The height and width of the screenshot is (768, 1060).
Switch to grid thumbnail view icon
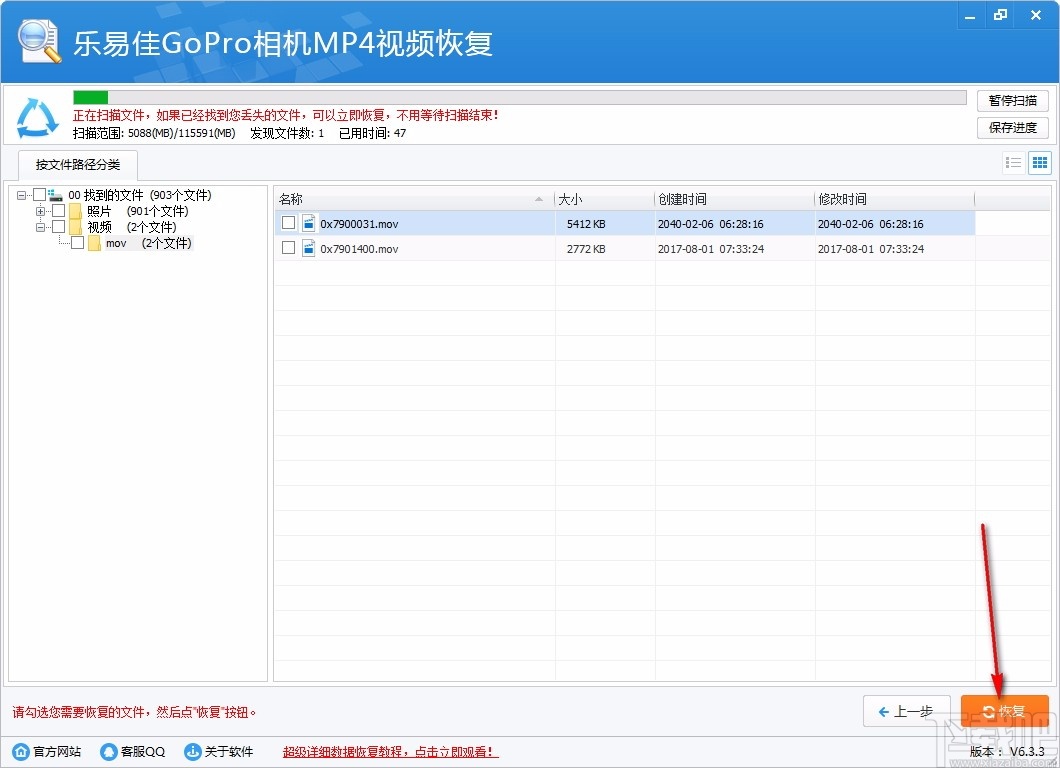click(1040, 163)
